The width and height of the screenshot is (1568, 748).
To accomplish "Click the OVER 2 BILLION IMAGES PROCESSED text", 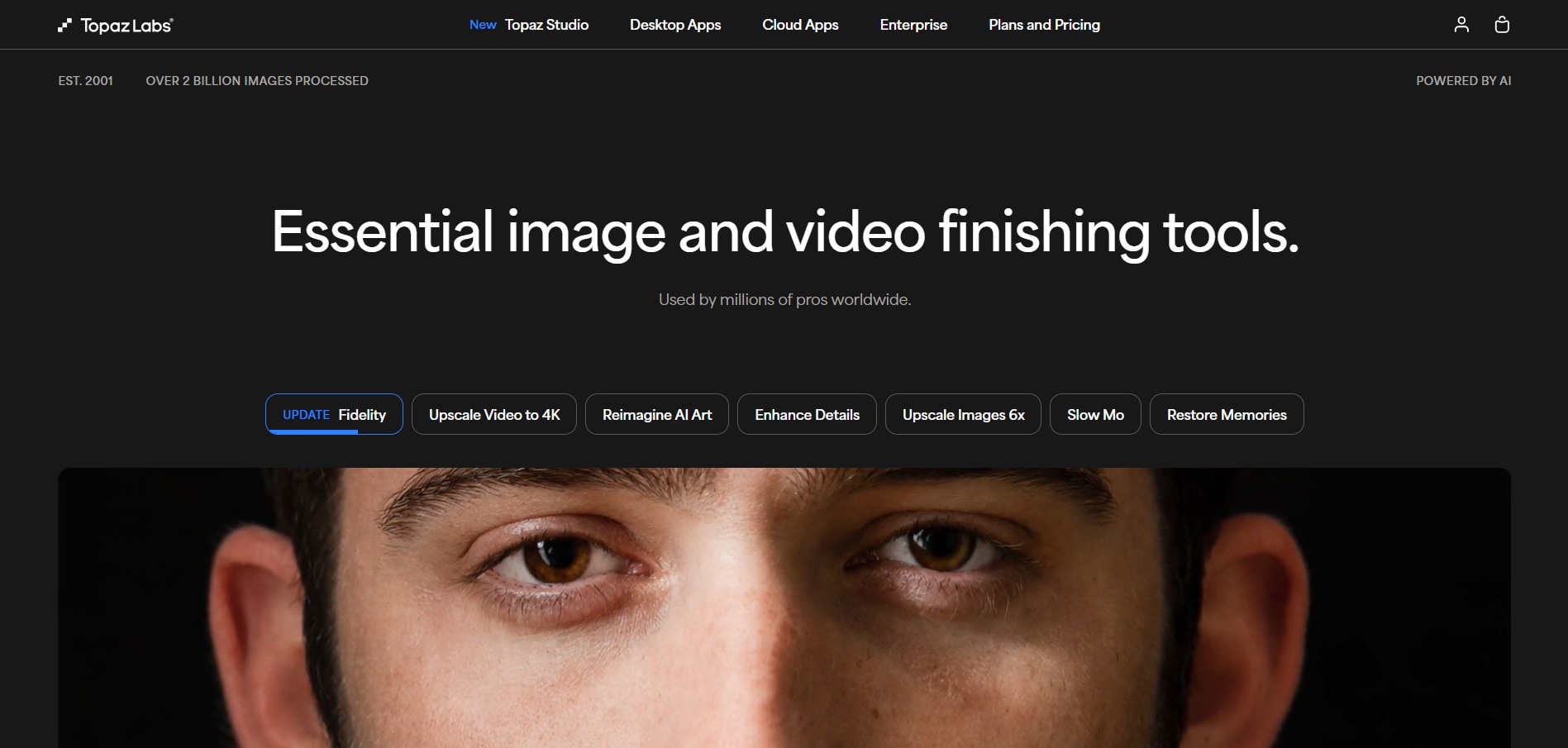I will 257,80.
